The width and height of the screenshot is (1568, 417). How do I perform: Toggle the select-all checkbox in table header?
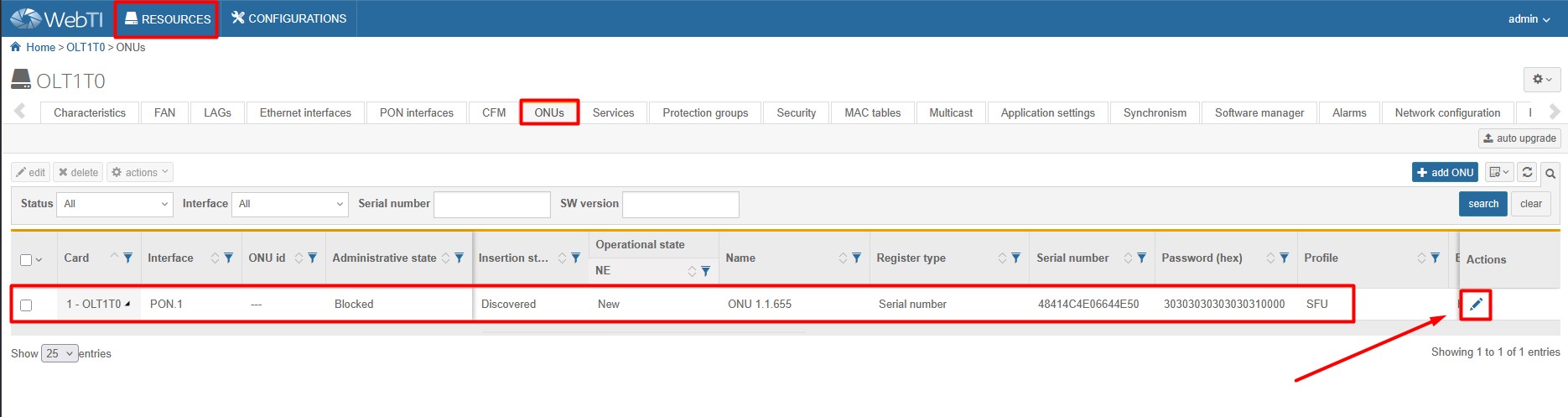[x=26, y=260]
